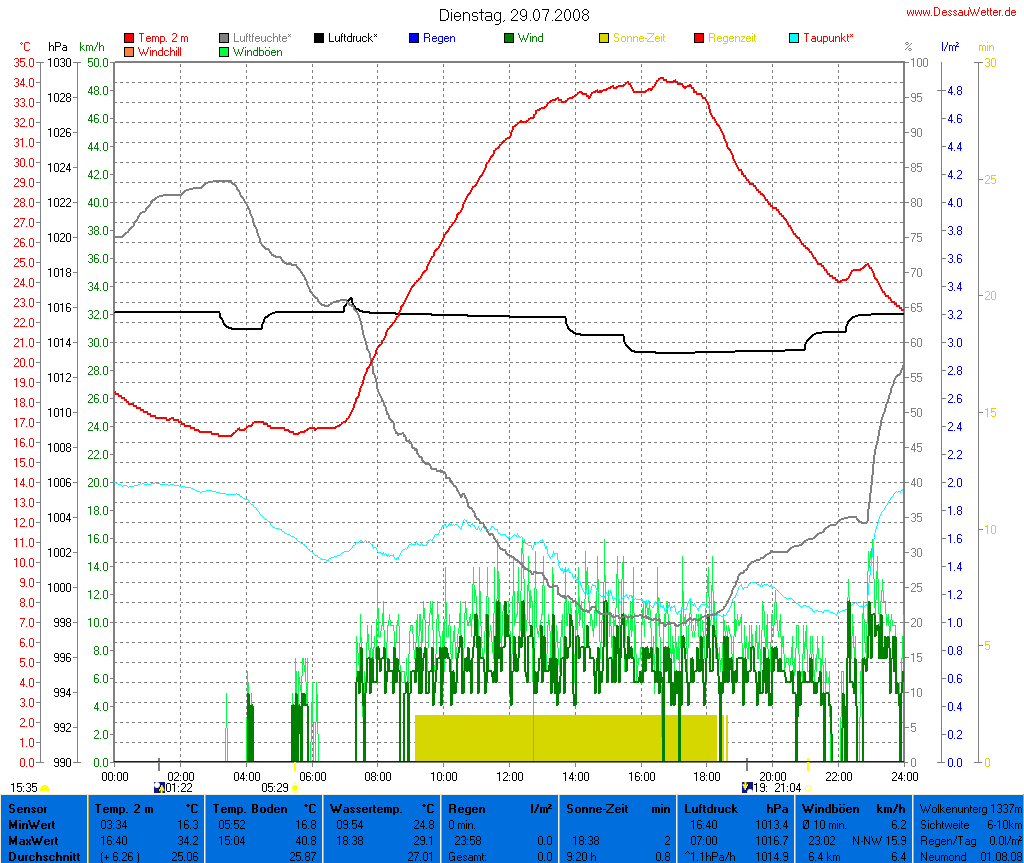This screenshot has height=863, width=1024.
Task: Click the sun marker beside 05:29
Action: [294, 788]
